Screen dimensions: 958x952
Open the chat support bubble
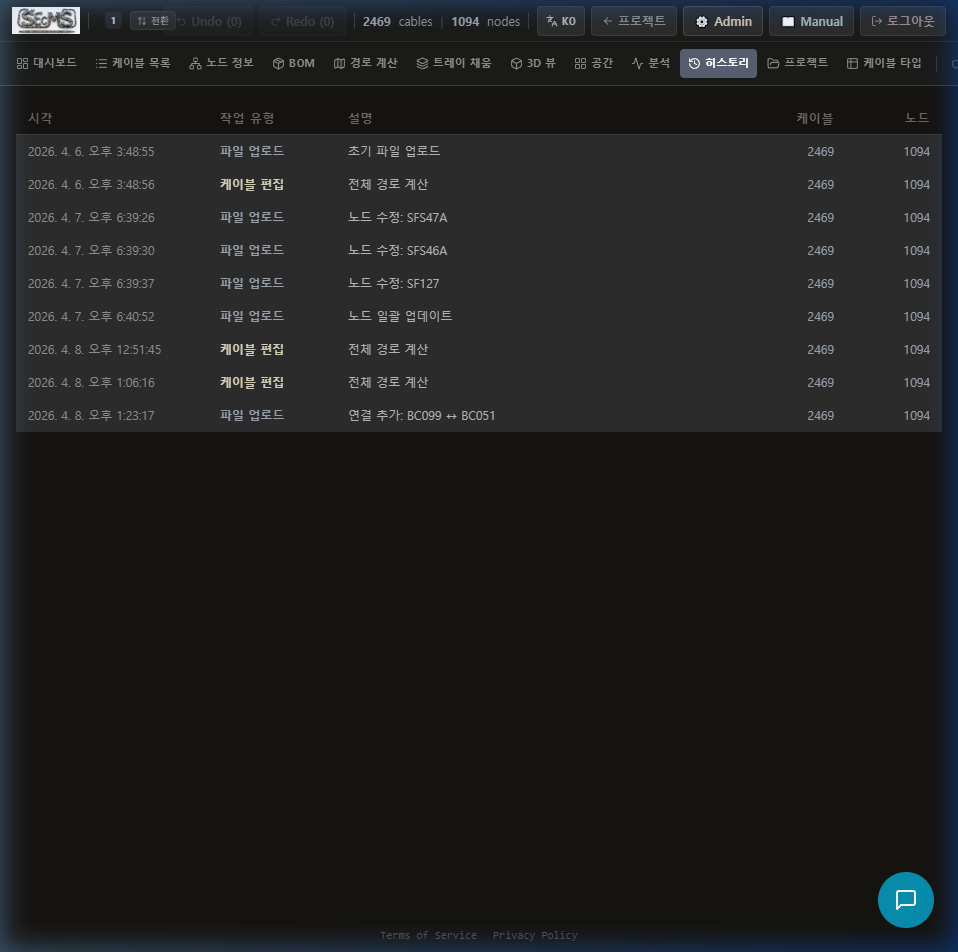[x=905, y=899]
